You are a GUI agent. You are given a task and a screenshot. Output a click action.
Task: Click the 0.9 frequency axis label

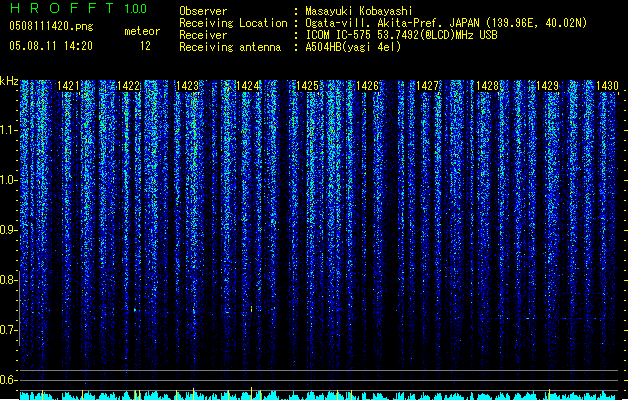8,230
